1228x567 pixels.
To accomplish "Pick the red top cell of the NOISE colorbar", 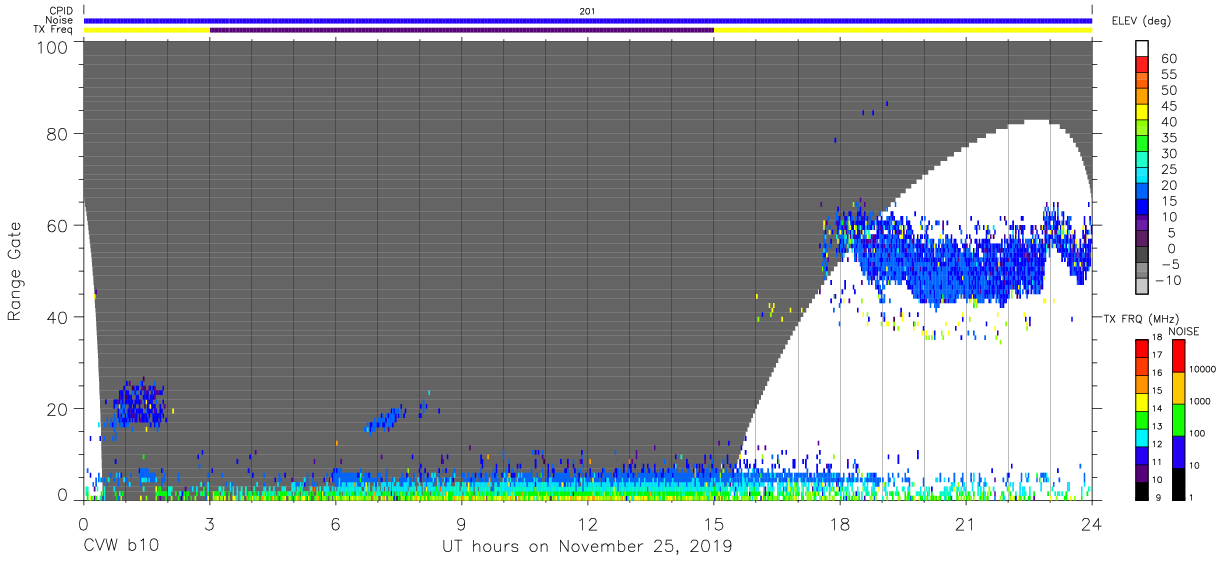I will tap(1177, 356).
